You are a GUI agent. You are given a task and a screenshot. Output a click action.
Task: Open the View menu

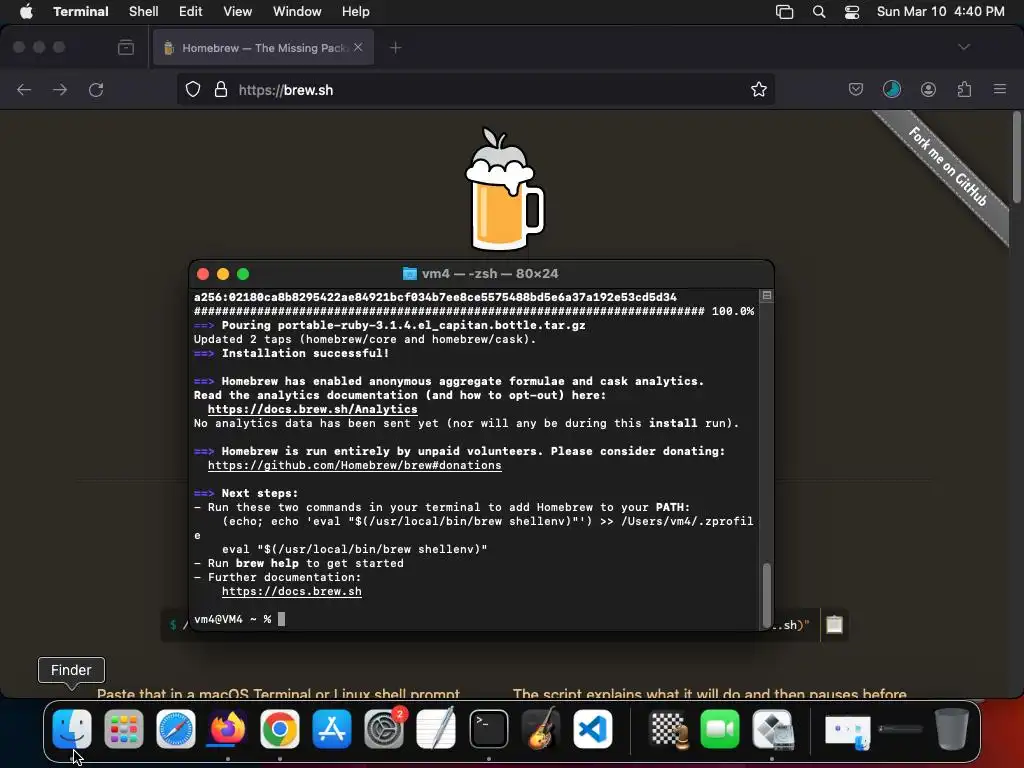(238, 12)
